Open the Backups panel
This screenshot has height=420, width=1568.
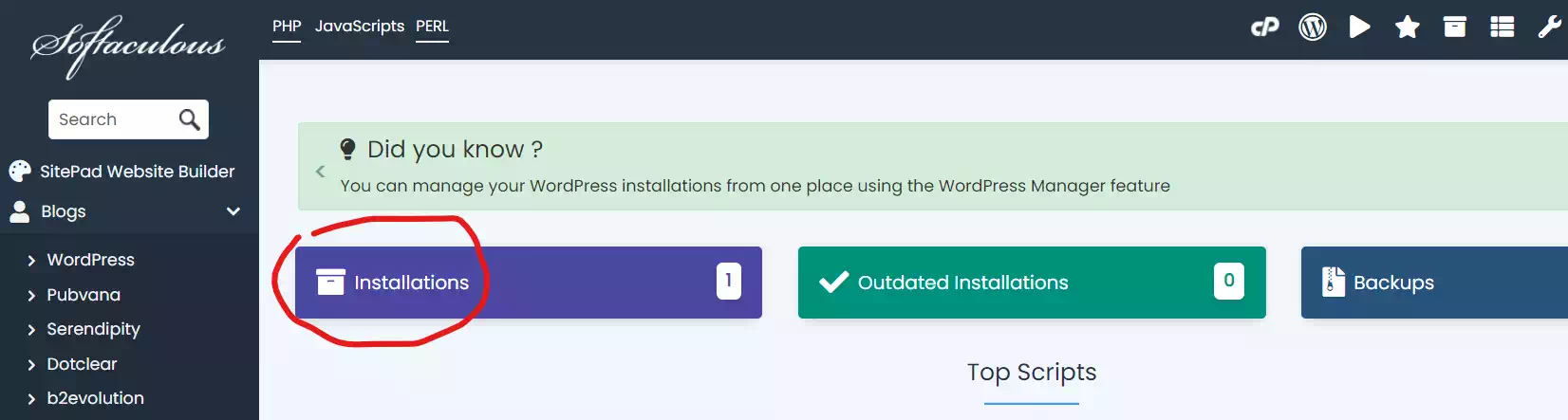tap(1434, 283)
